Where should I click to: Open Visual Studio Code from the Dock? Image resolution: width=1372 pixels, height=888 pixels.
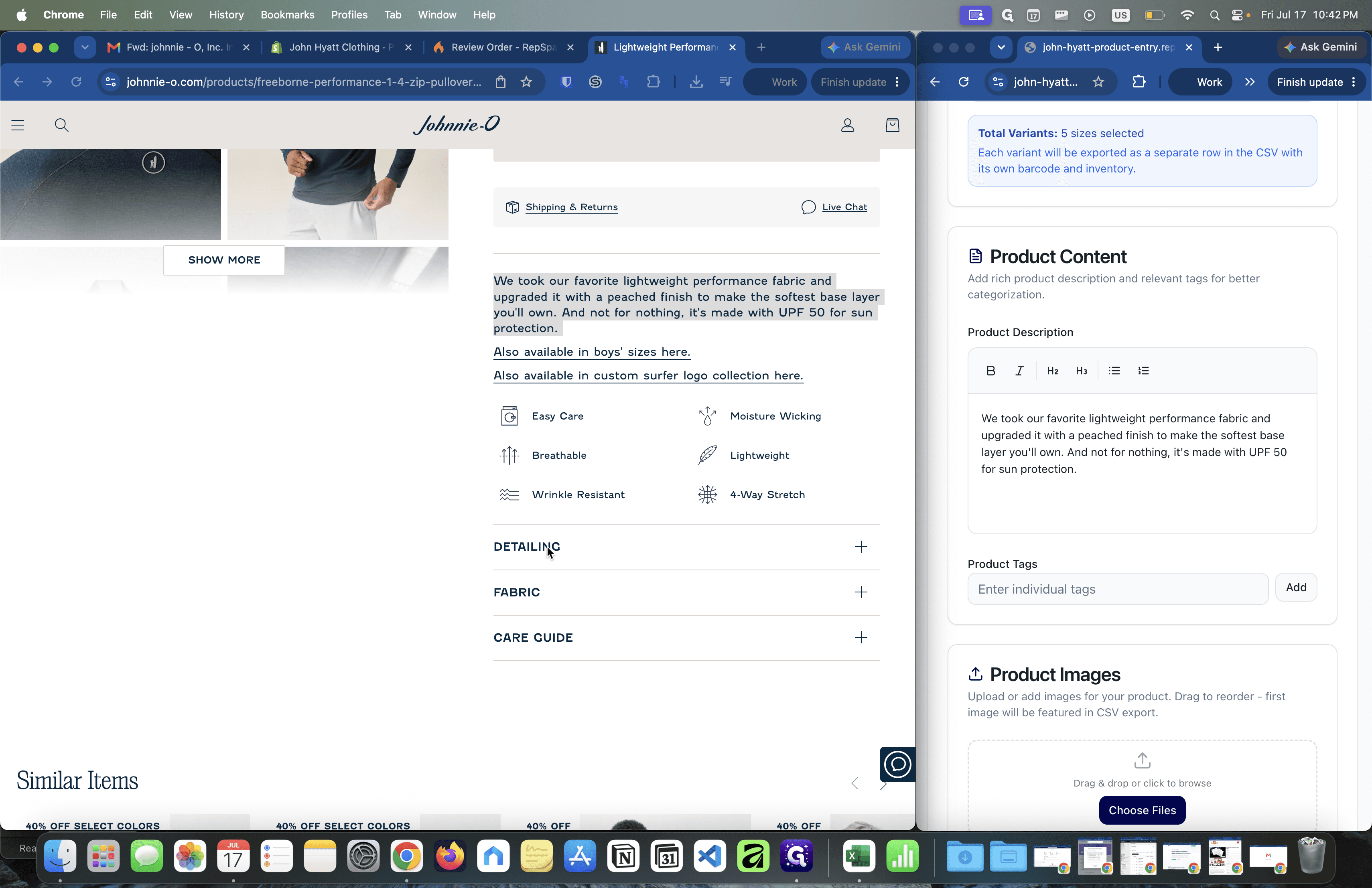tap(710, 856)
